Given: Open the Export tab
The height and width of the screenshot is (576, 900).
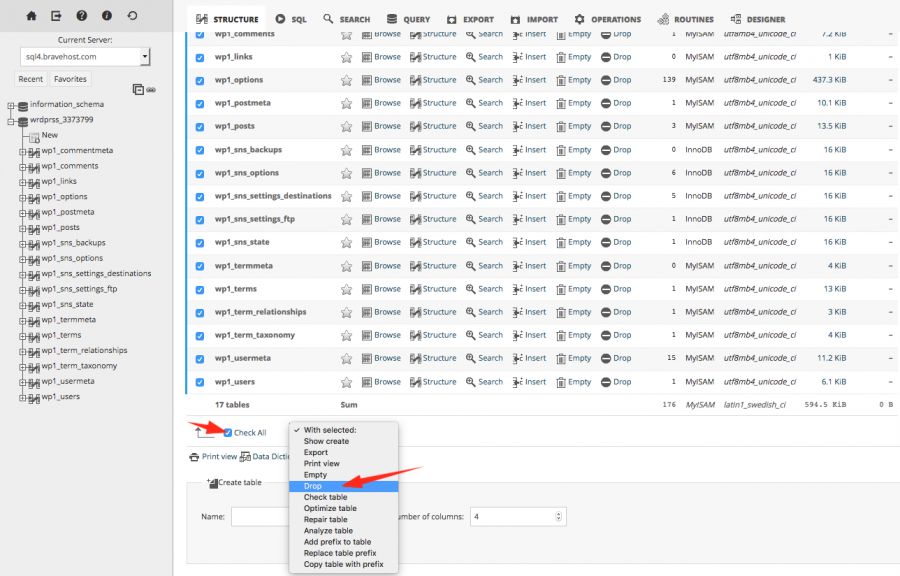Looking at the screenshot, I should coord(470,19).
